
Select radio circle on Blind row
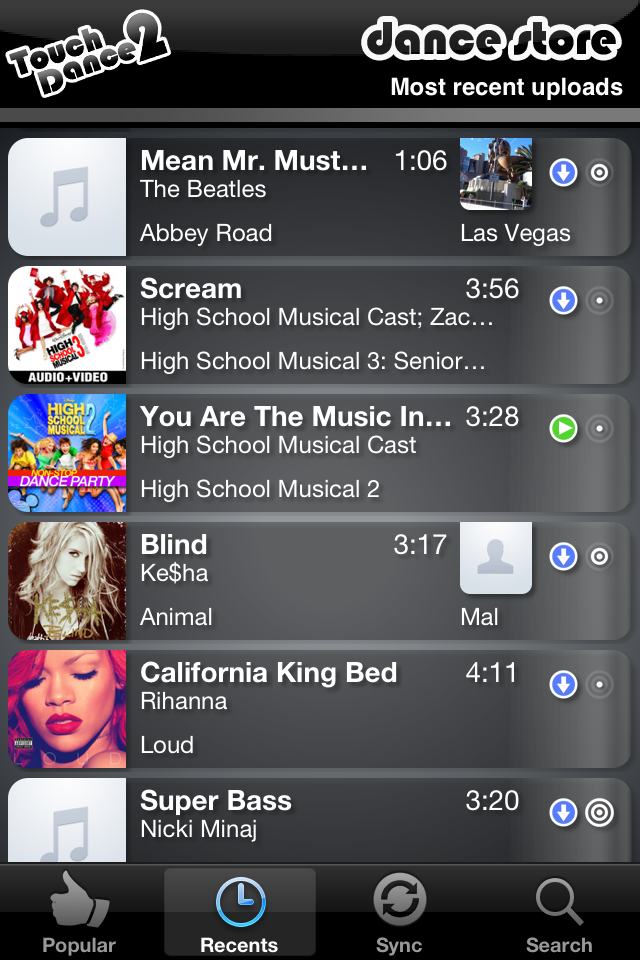coord(599,557)
